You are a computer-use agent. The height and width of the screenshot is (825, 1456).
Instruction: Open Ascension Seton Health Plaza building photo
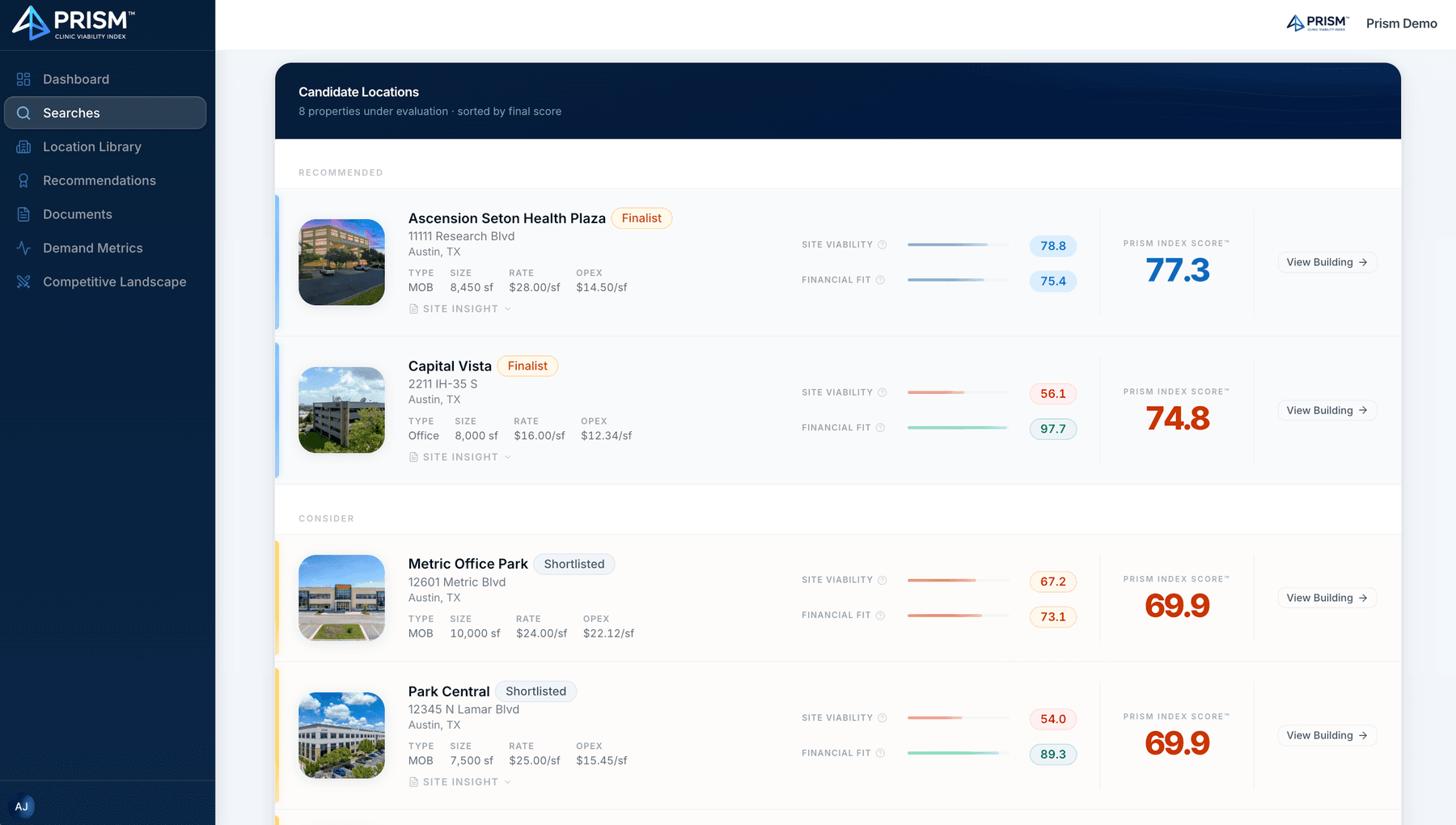point(341,262)
